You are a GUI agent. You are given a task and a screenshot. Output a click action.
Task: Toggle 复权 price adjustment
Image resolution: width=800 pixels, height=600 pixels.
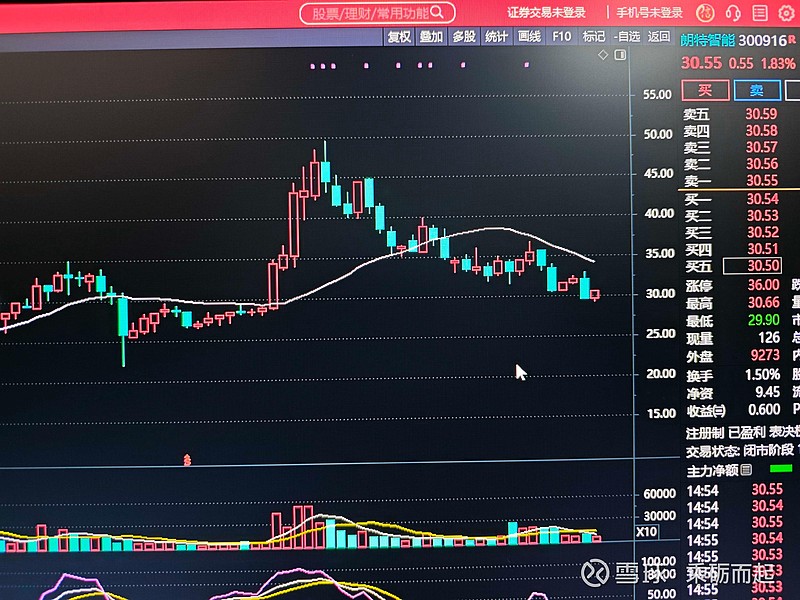[x=399, y=37]
